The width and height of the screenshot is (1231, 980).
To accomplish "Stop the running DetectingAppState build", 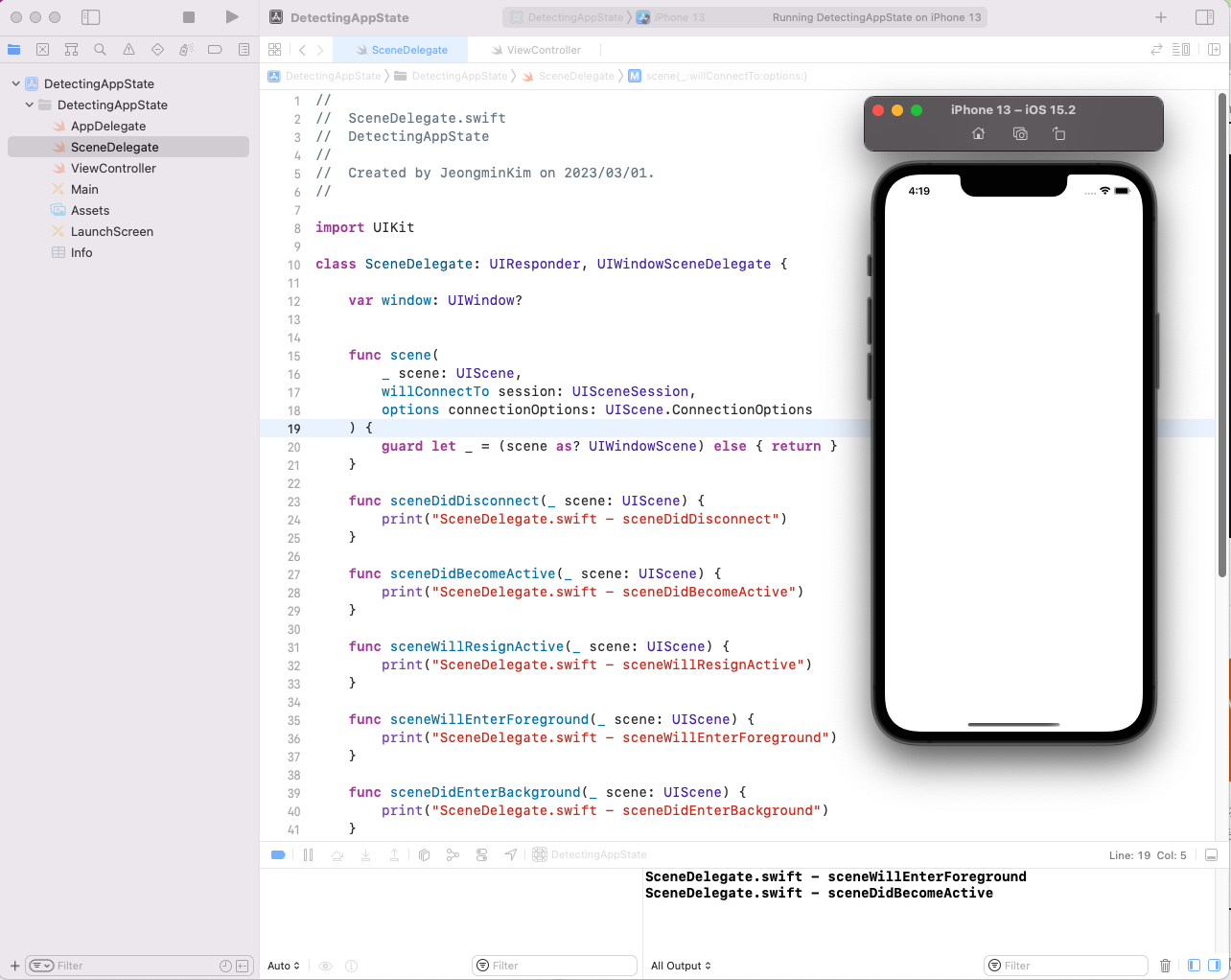I will pos(189,17).
